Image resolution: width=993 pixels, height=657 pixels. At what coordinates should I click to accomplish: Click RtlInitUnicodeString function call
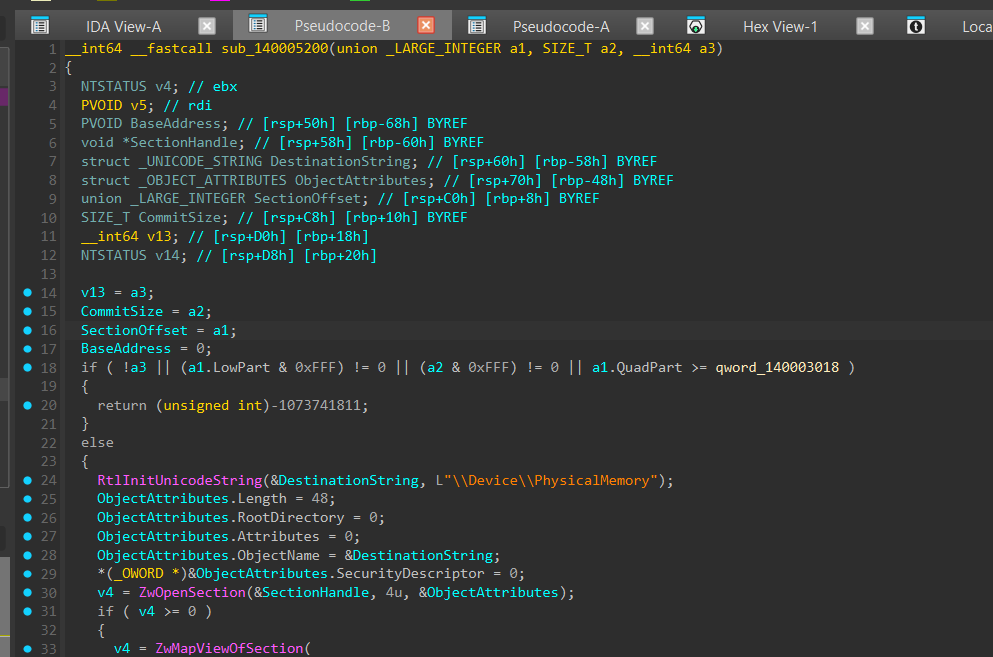pyautogui.click(x=180, y=480)
